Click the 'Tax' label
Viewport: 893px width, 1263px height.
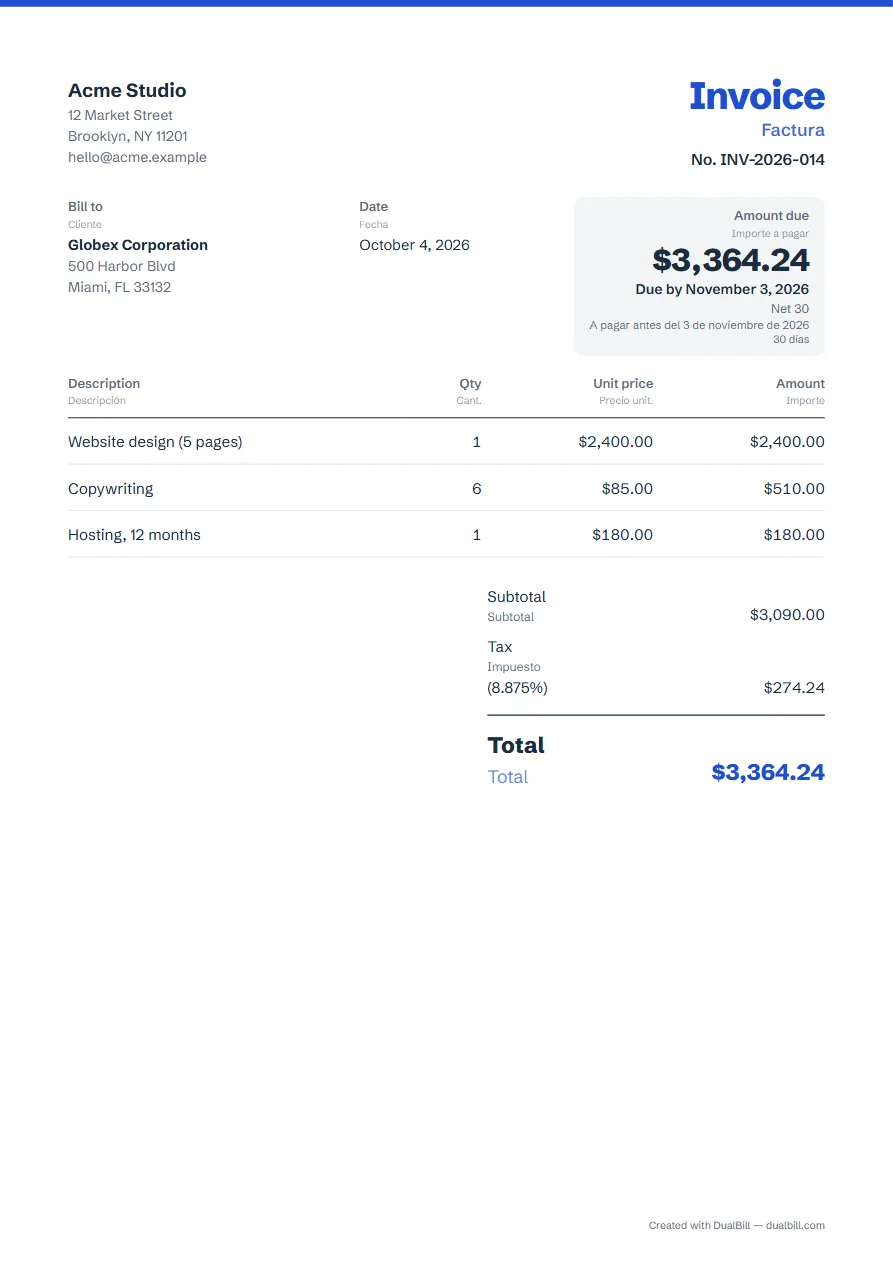pos(499,647)
